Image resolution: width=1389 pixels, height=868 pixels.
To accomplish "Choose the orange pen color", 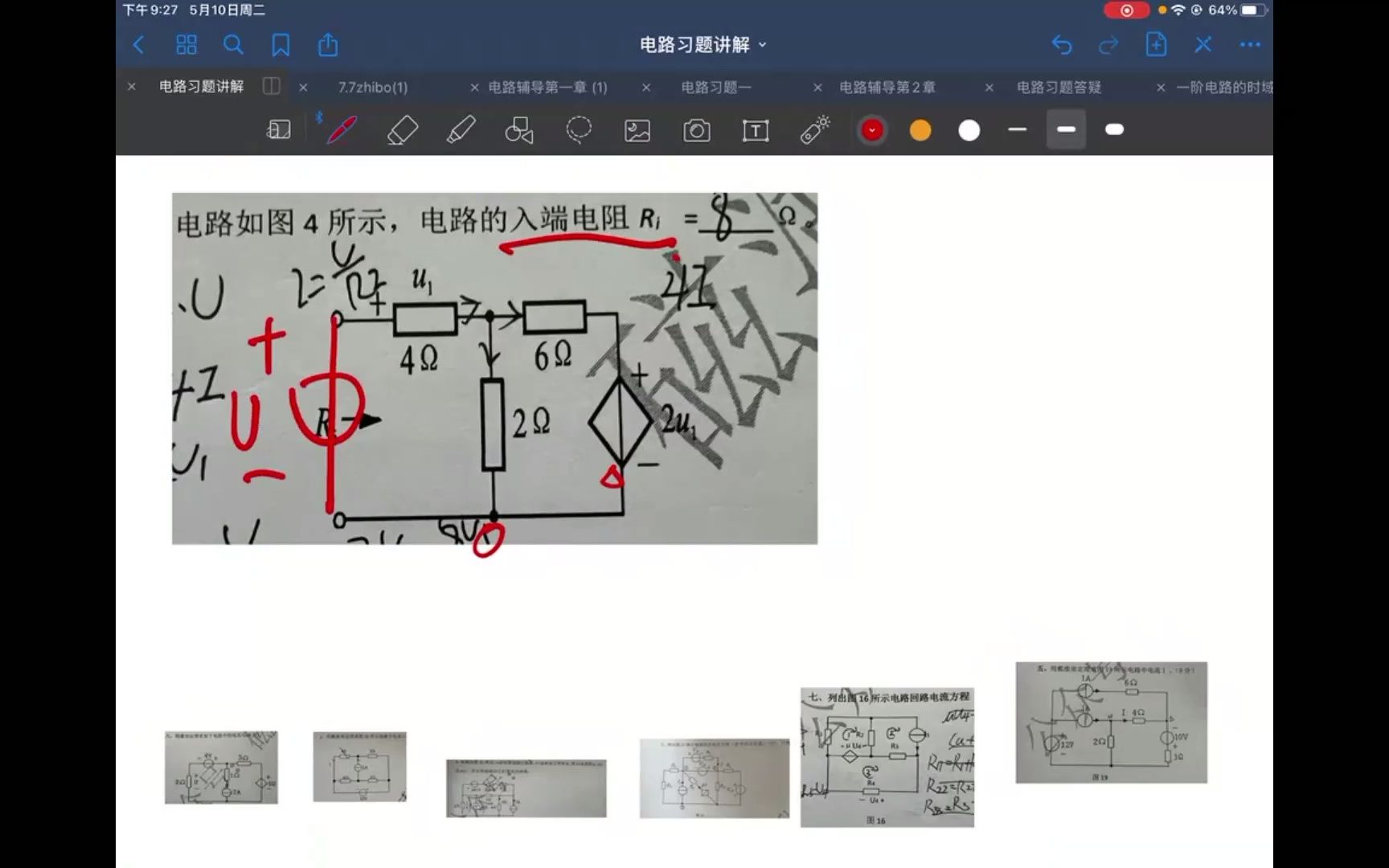I will [x=920, y=130].
